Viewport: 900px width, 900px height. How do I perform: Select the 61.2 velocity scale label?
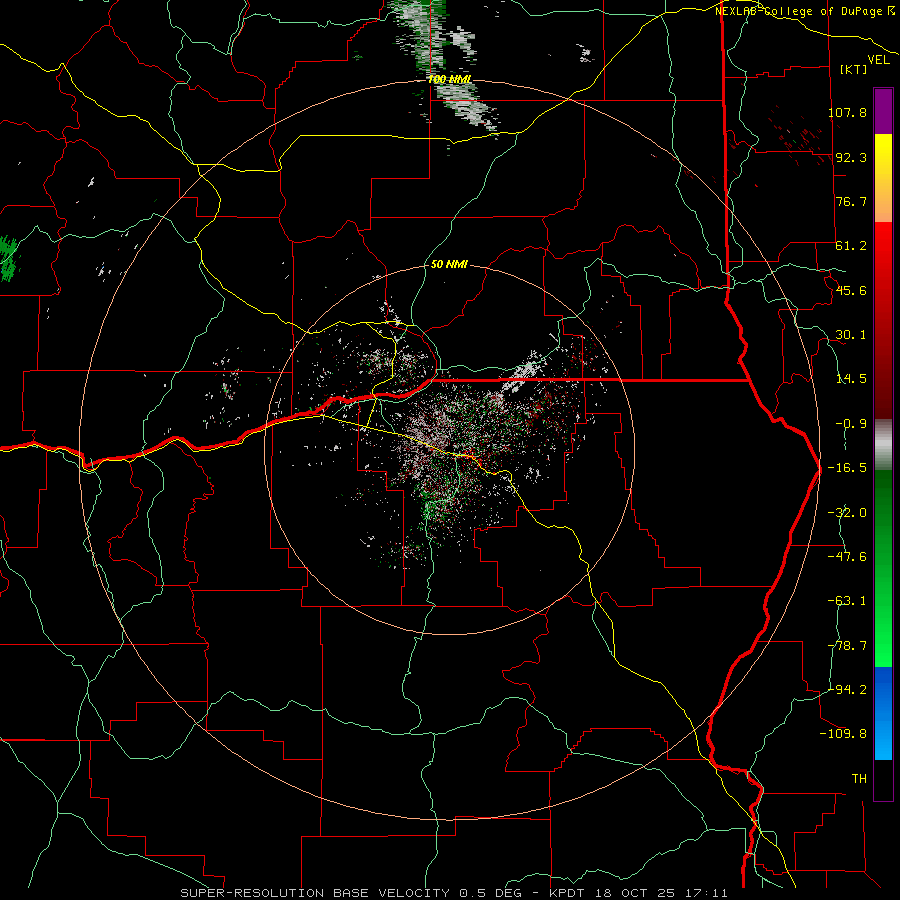(x=851, y=246)
